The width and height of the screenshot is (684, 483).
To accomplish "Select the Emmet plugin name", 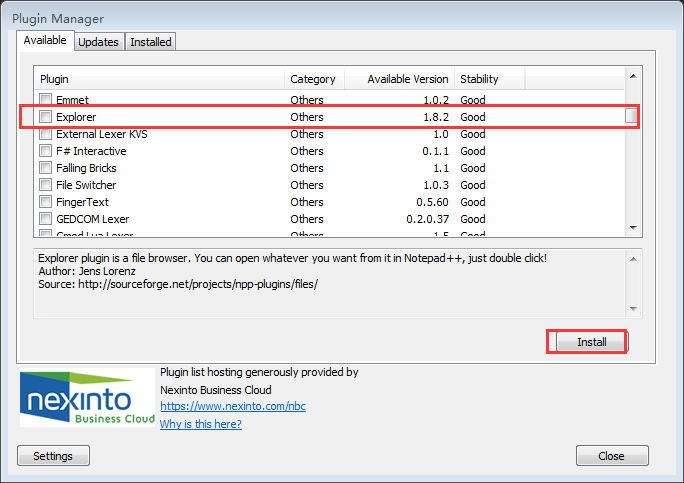I will (x=72, y=100).
